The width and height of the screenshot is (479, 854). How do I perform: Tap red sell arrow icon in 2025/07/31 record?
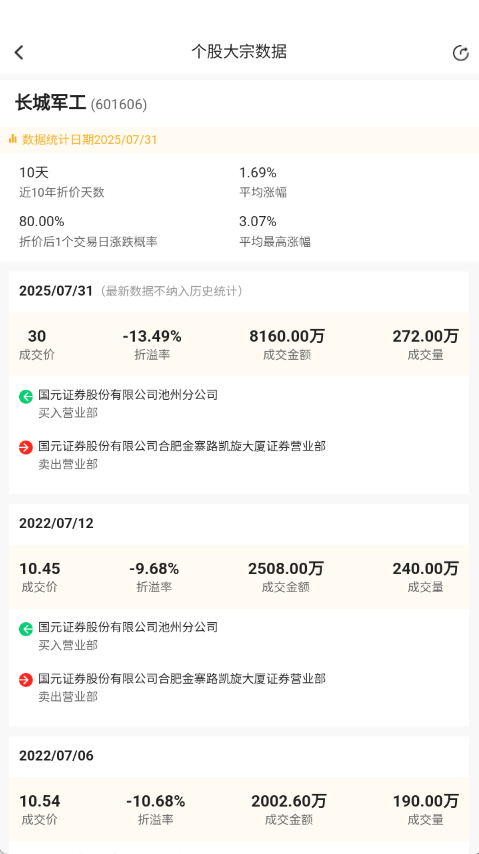[26, 448]
